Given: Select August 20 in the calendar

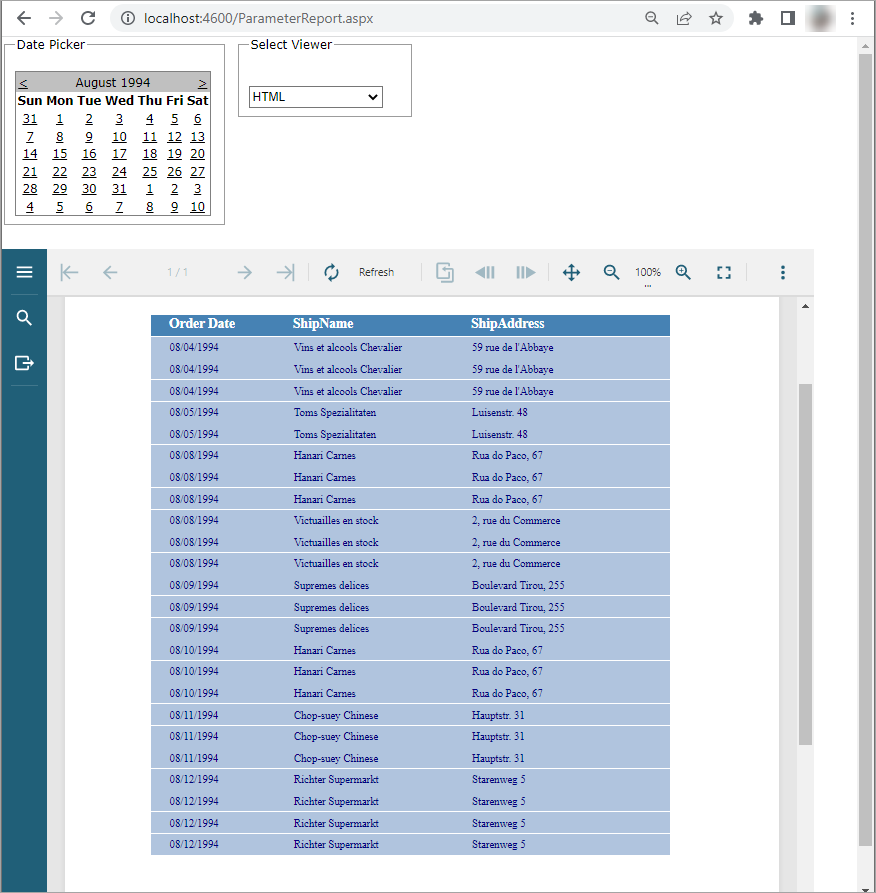Looking at the screenshot, I should click(198, 154).
